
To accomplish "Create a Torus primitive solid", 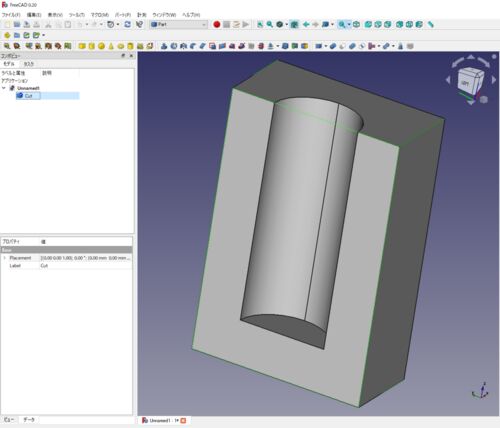I will point(121,46).
